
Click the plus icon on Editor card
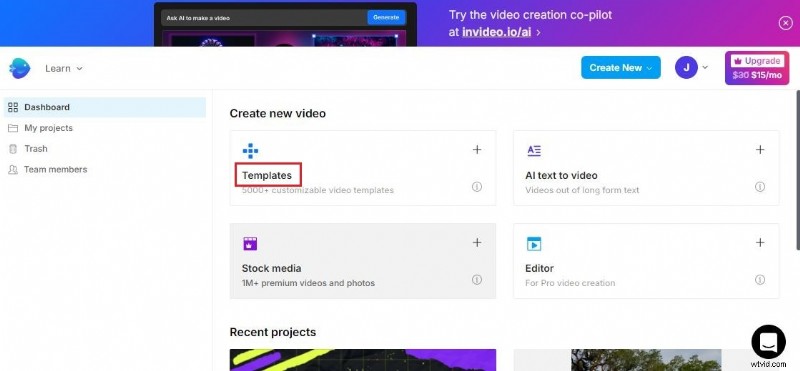pyautogui.click(x=760, y=242)
